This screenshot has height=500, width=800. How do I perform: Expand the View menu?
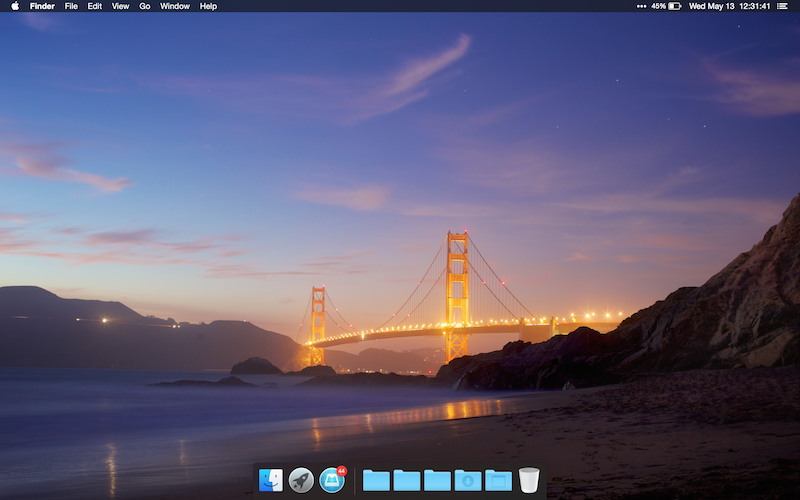pyautogui.click(x=120, y=6)
